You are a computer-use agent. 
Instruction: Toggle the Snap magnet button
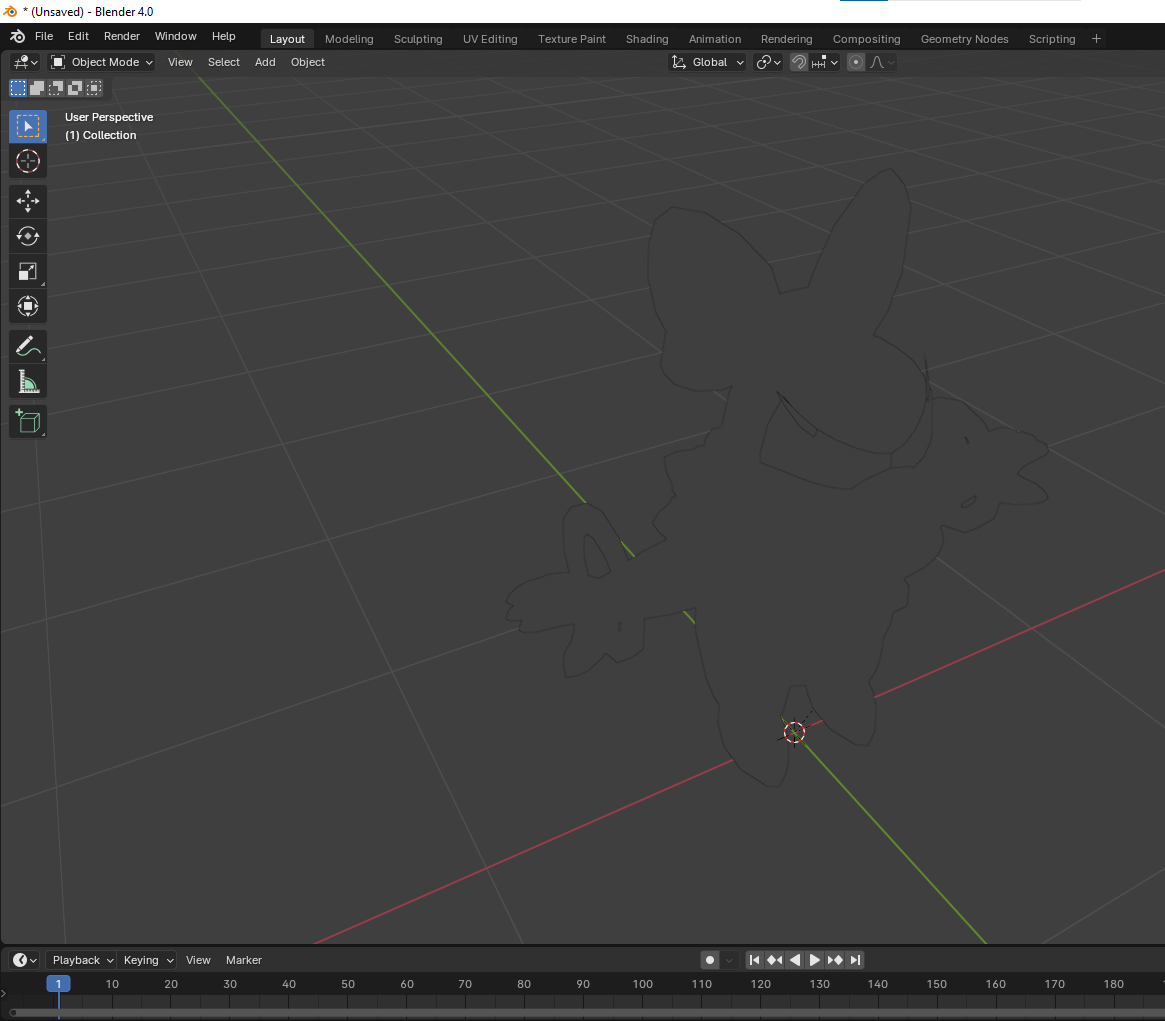tap(799, 62)
